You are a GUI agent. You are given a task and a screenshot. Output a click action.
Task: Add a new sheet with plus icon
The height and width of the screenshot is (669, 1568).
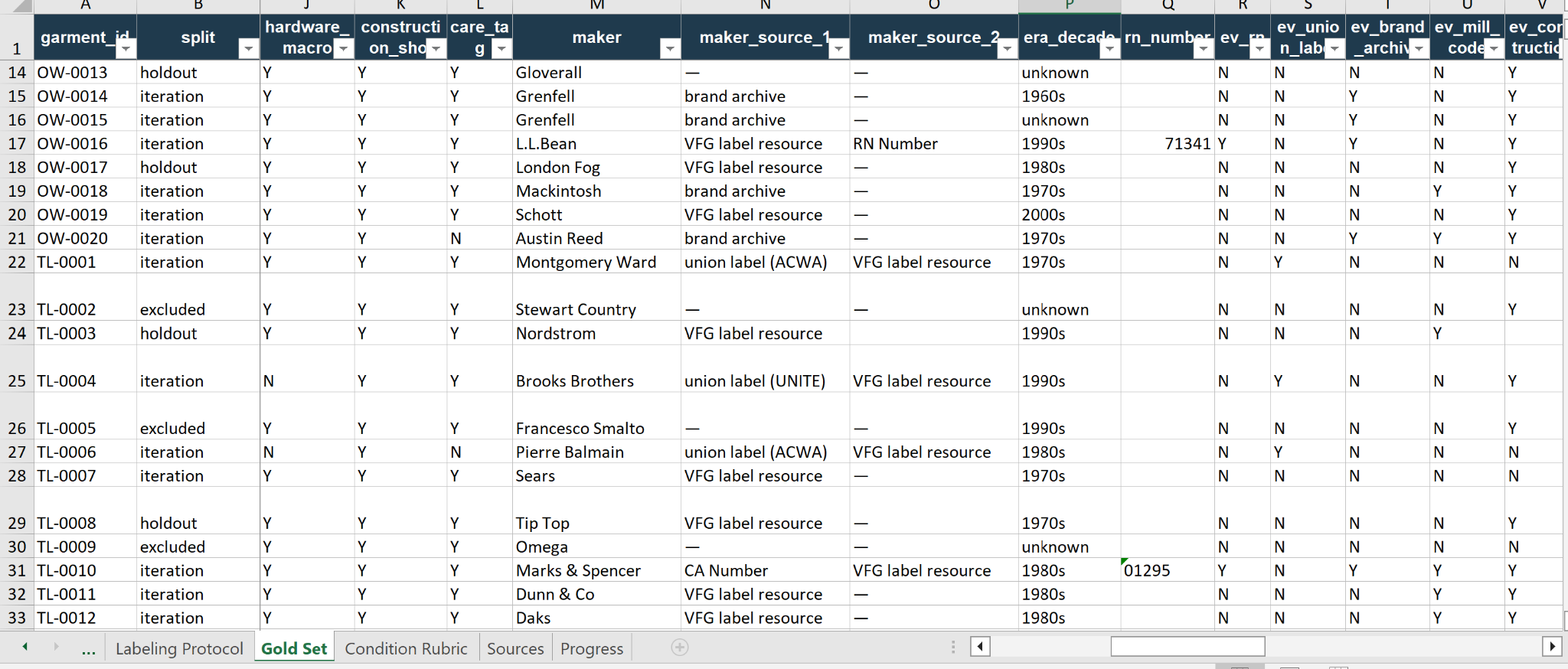[x=680, y=648]
